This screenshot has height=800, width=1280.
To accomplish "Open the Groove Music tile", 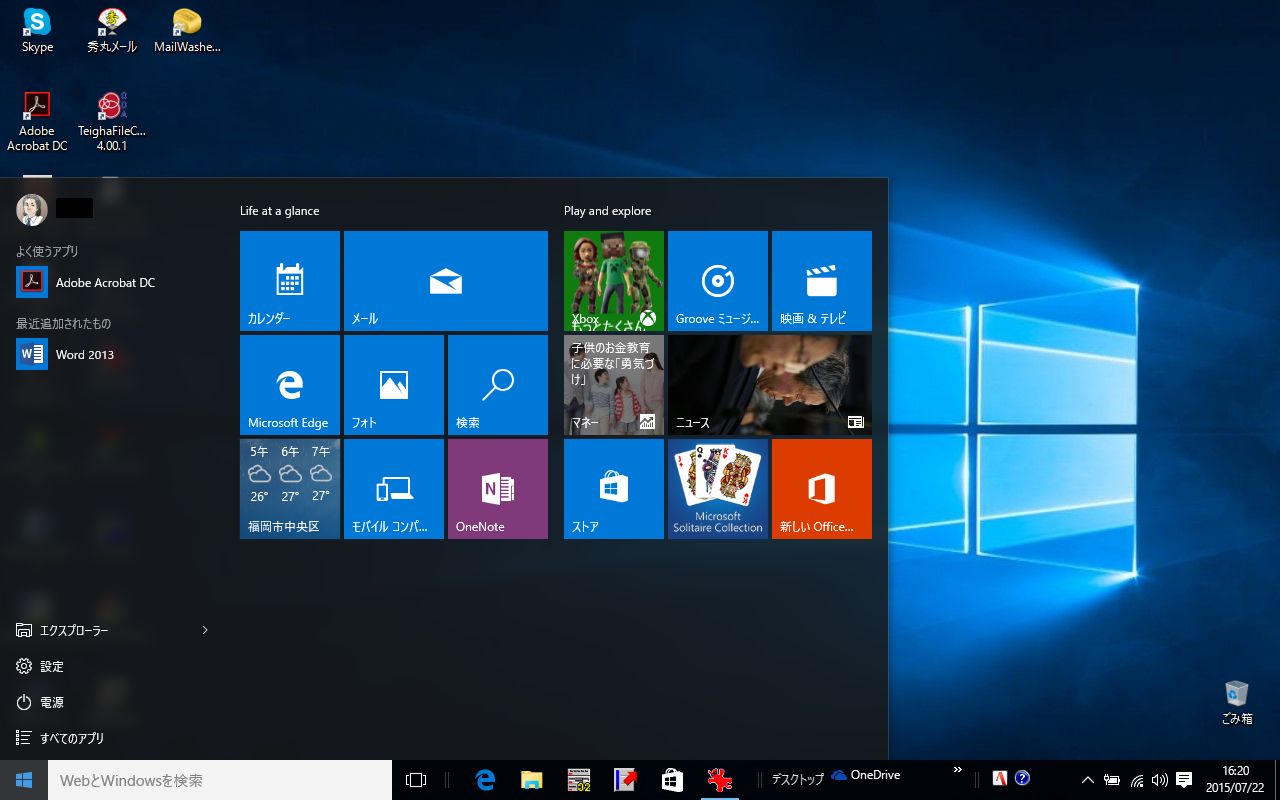I will coord(718,281).
